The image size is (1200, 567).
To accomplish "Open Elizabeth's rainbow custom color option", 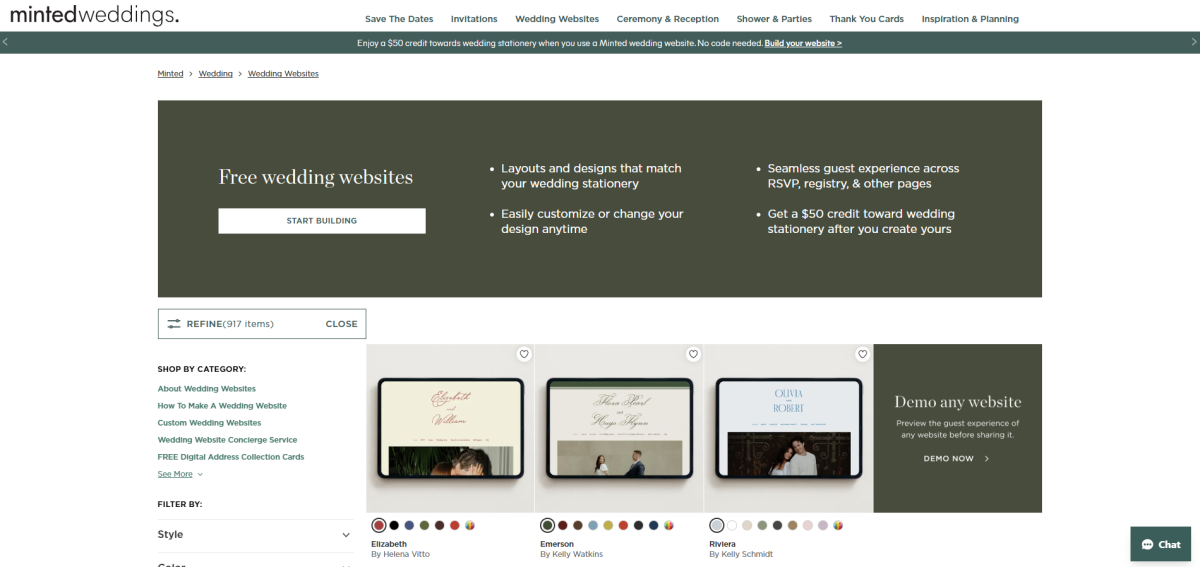I will point(469,525).
